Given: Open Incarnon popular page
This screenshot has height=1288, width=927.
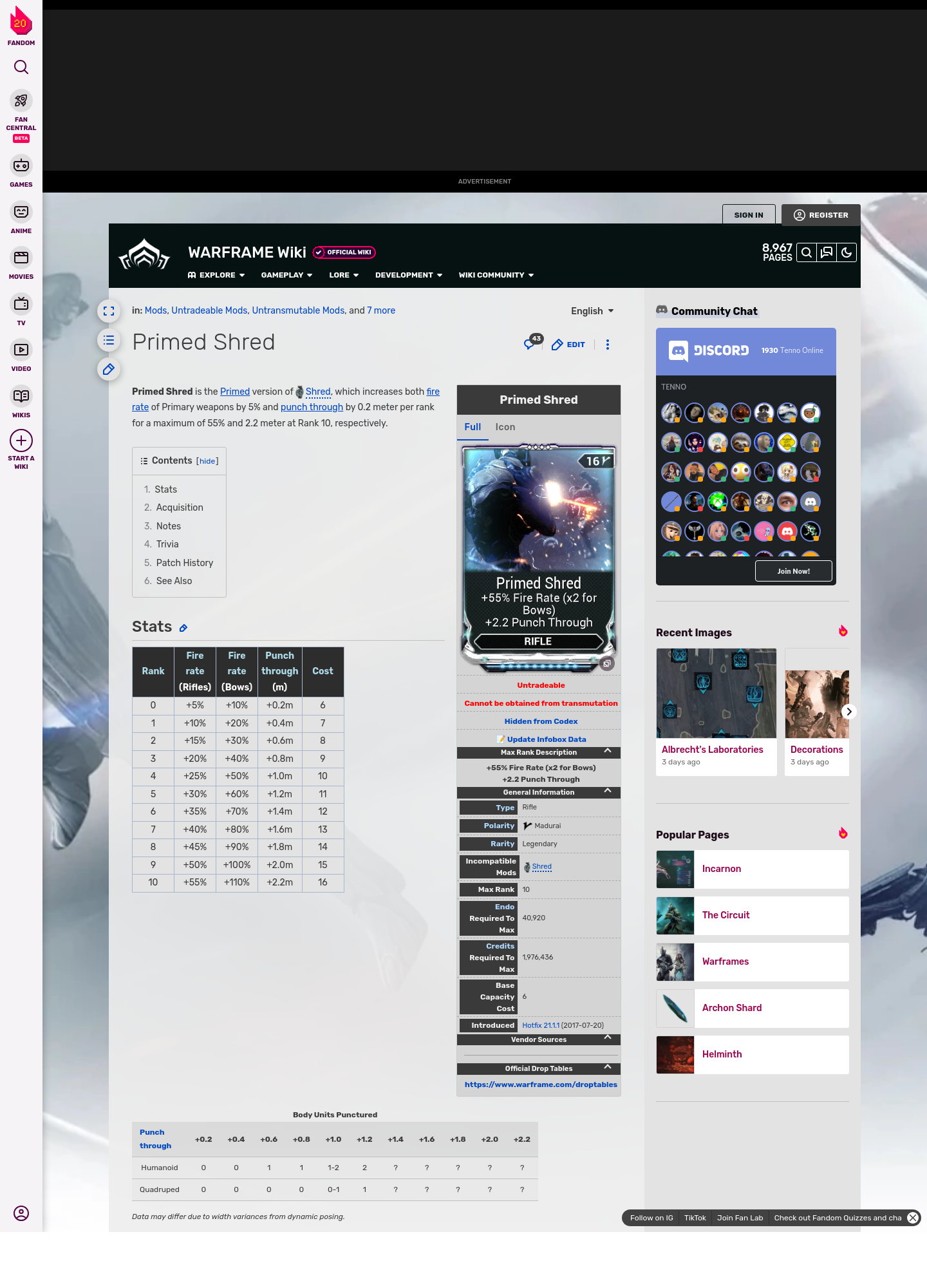Looking at the screenshot, I should pos(753,869).
